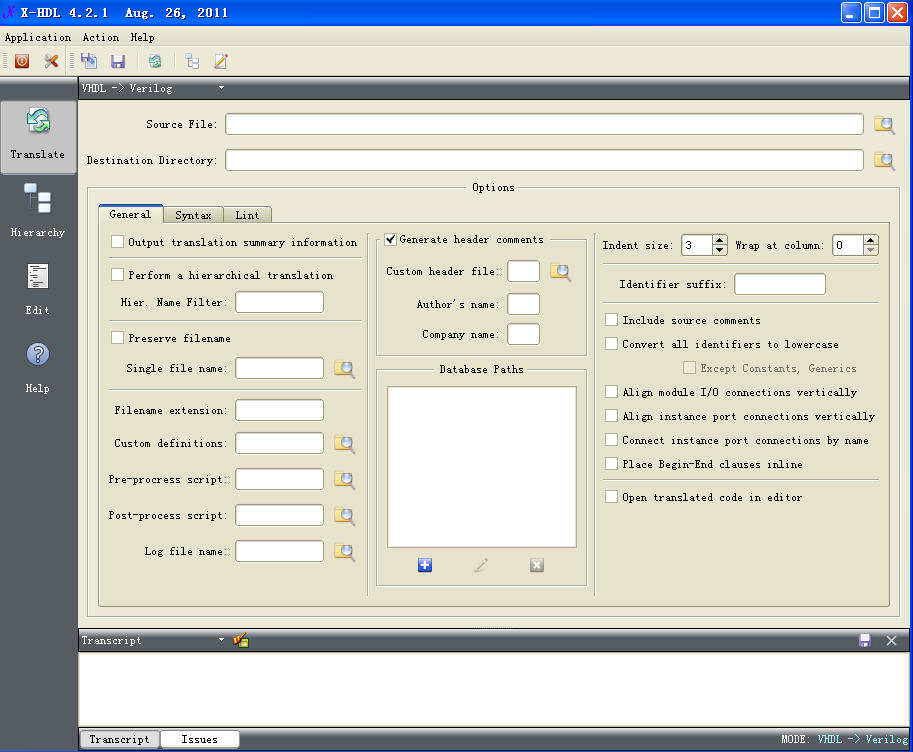913x752 pixels.
Task: Click the Issues tab at the bottom
Action: tap(199, 739)
